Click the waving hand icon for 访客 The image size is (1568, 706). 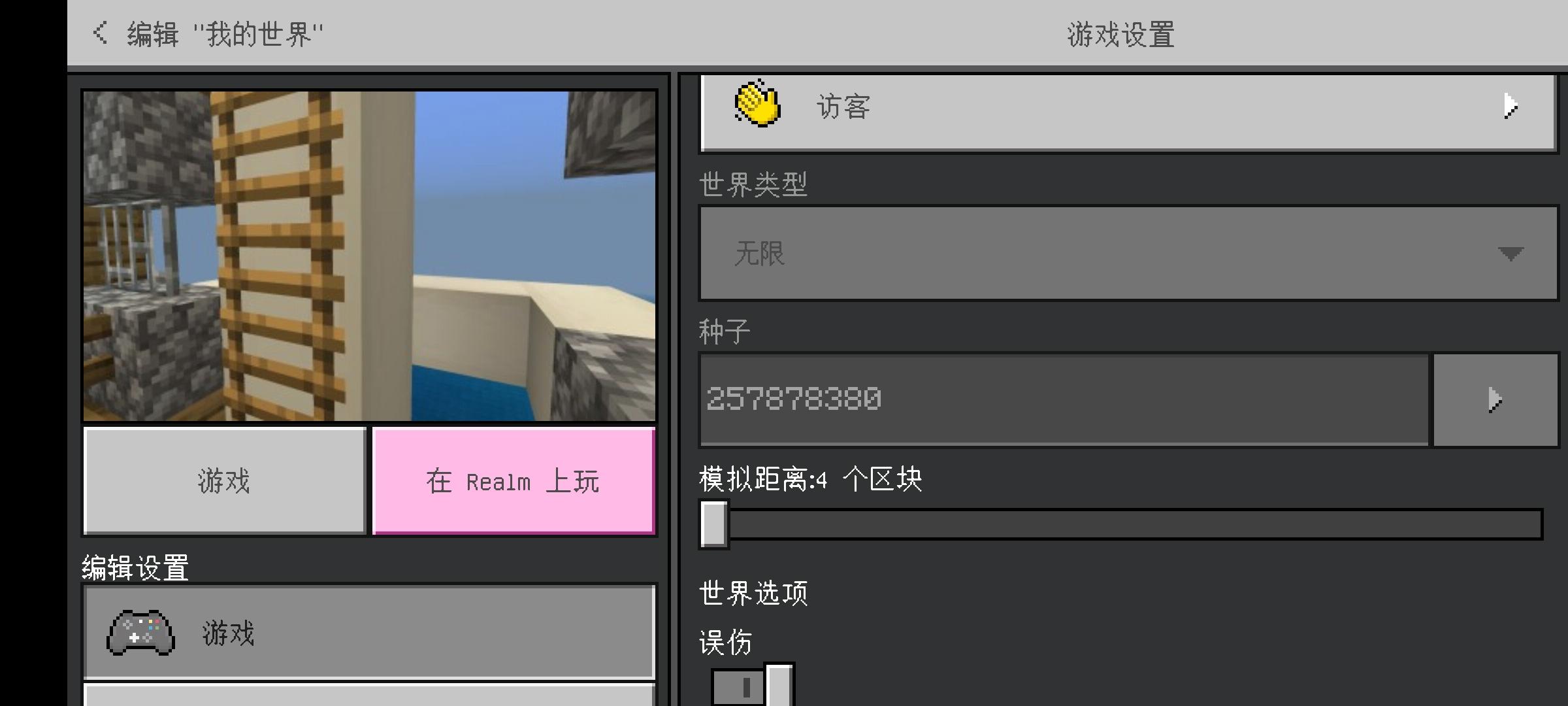pyautogui.click(x=757, y=103)
